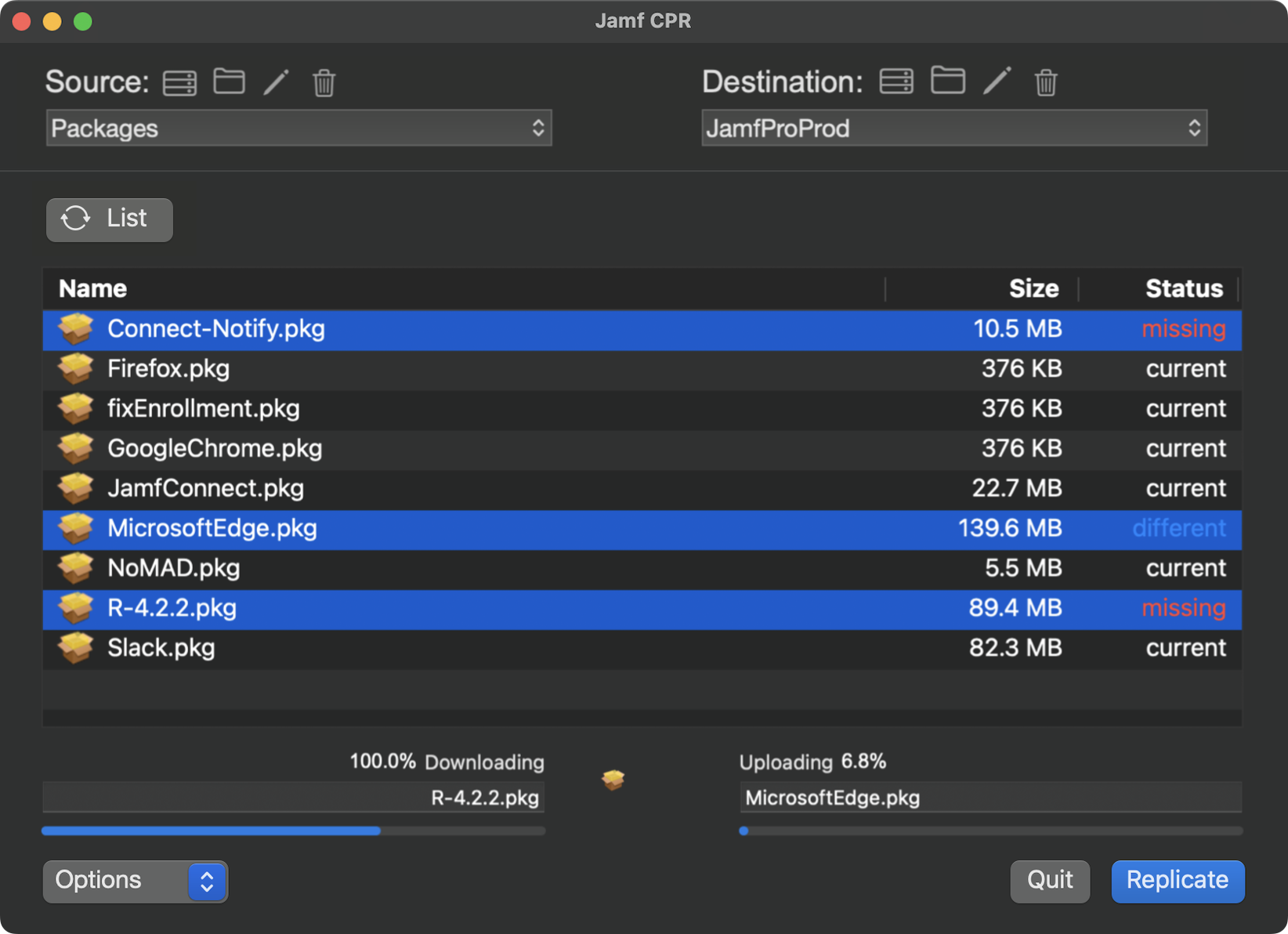Screen dimensions: 1288x934
Task: Click the 22.7 MB size value
Action: coord(1017,489)
